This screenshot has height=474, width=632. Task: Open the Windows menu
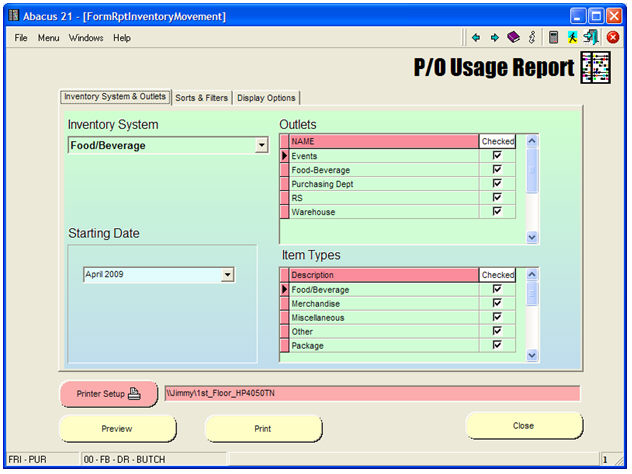[86, 38]
